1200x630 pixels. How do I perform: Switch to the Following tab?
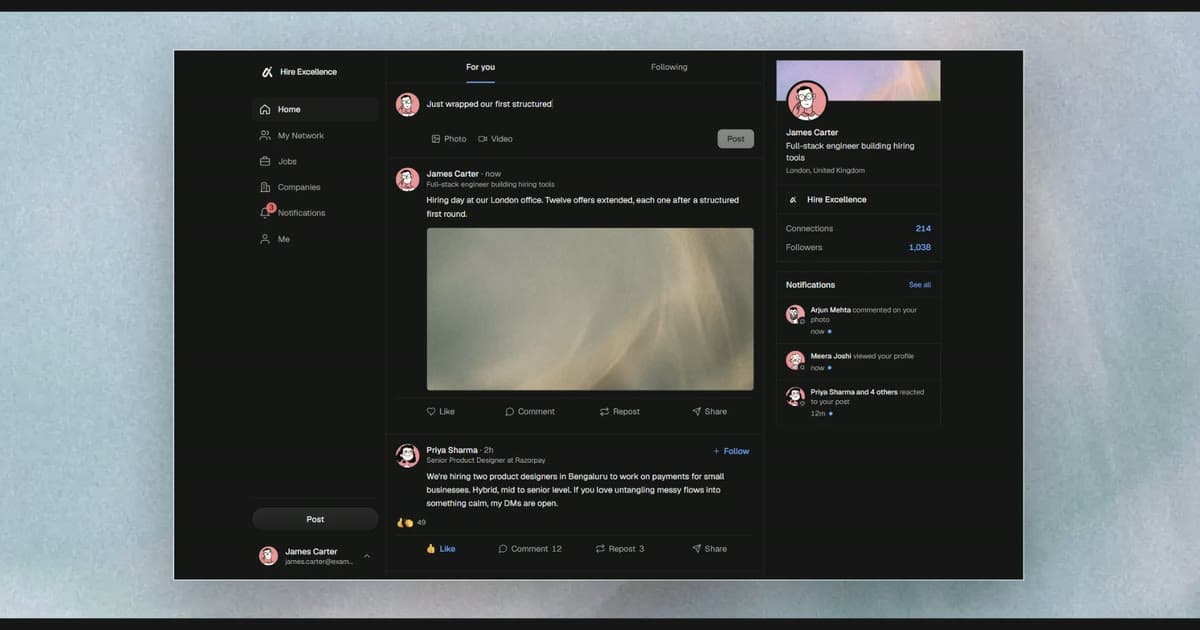tap(669, 67)
